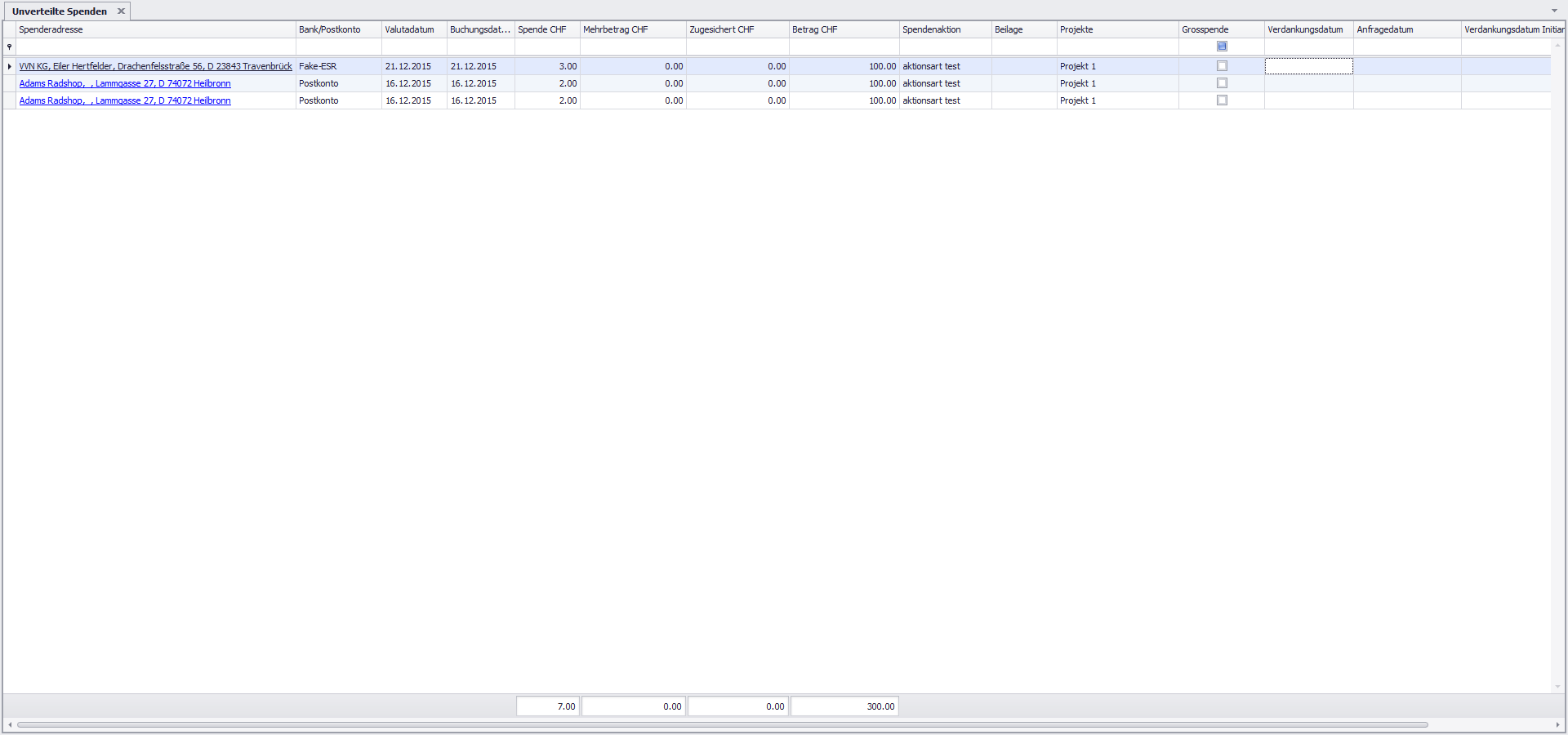
Task: Toggle the Grosspende filter row checkbox
Action: pyautogui.click(x=1222, y=47)
